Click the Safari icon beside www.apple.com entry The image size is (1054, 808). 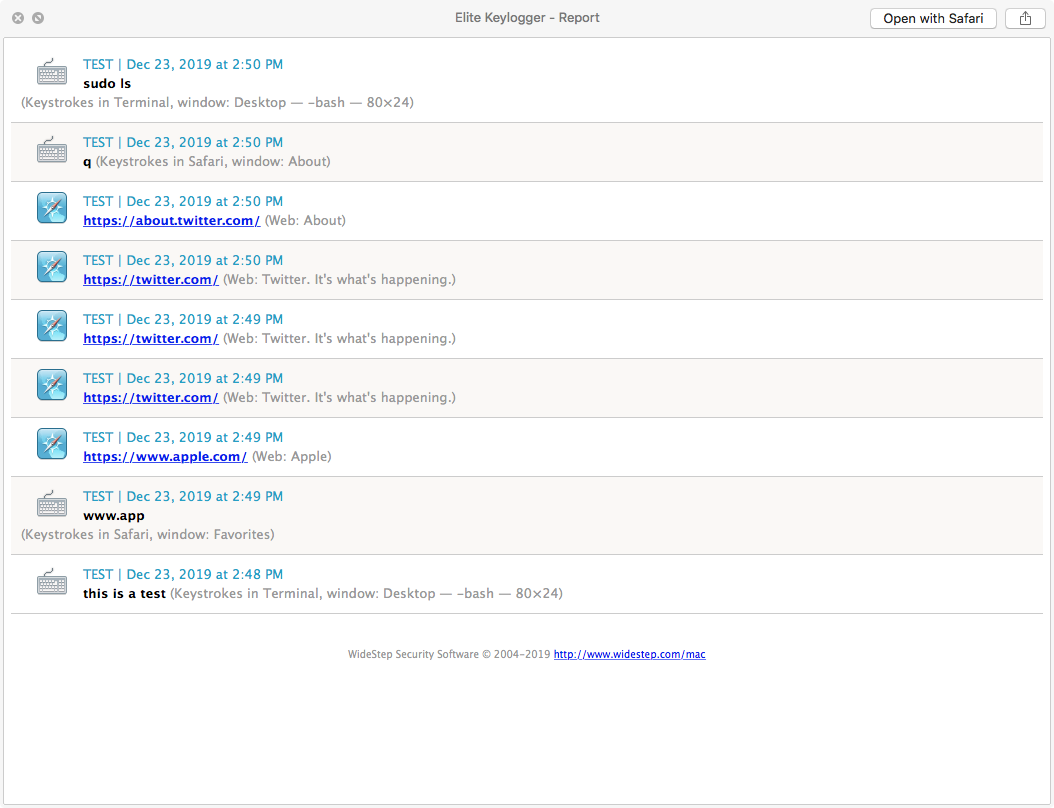tap(52, 444)
